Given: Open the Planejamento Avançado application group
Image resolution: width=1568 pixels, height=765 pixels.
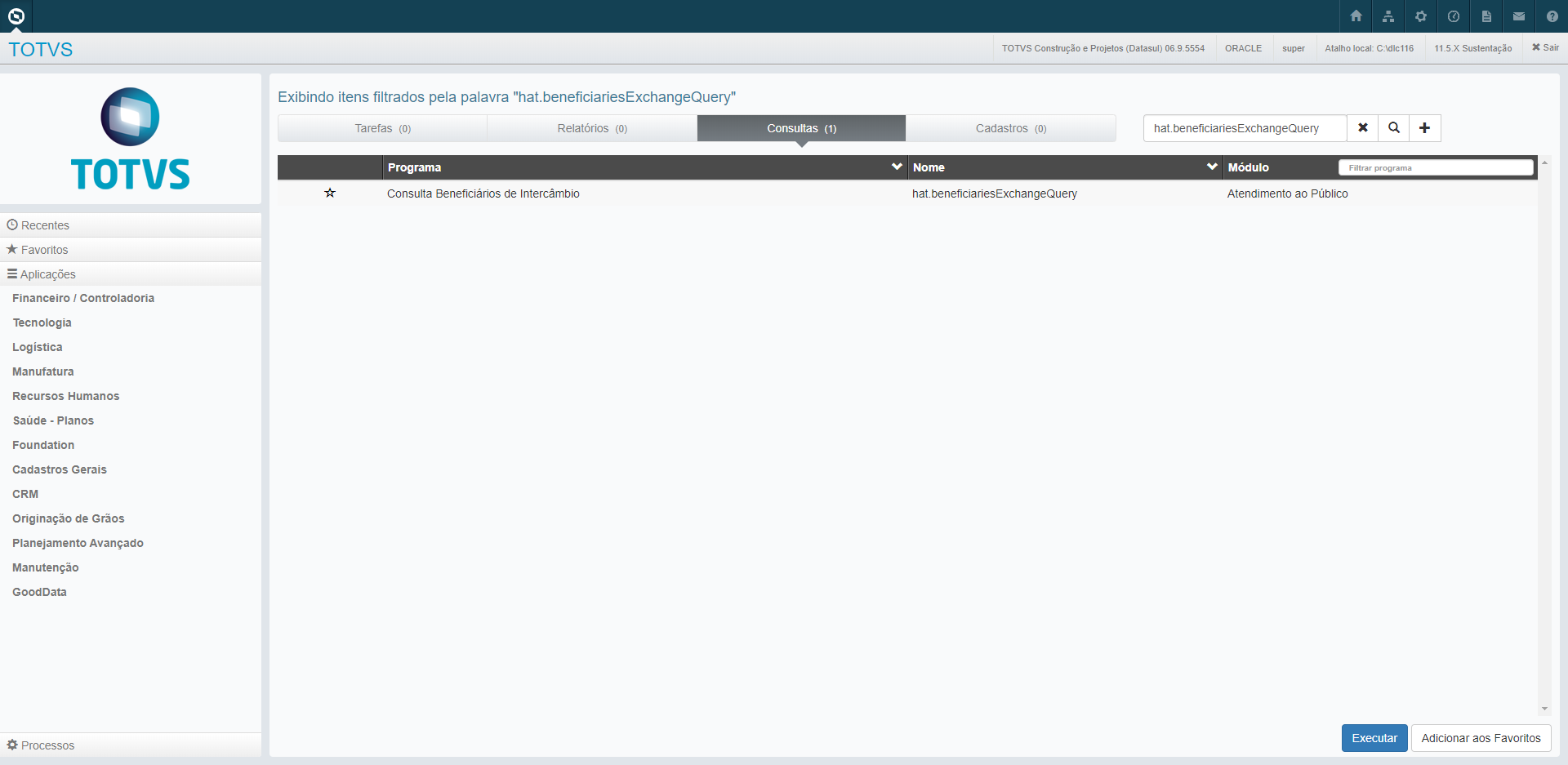Looking at the screenshot, I should point(78,543).
